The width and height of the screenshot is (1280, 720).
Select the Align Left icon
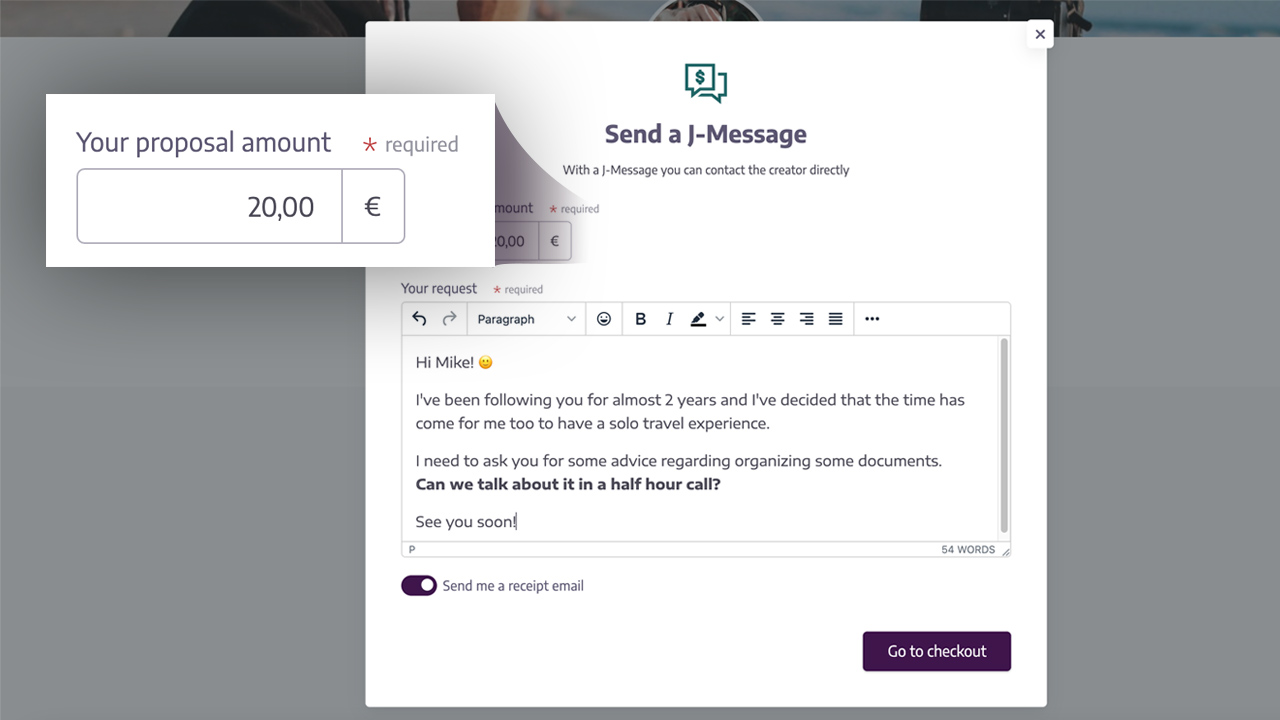pyautogui.click(x=748, y=318)
